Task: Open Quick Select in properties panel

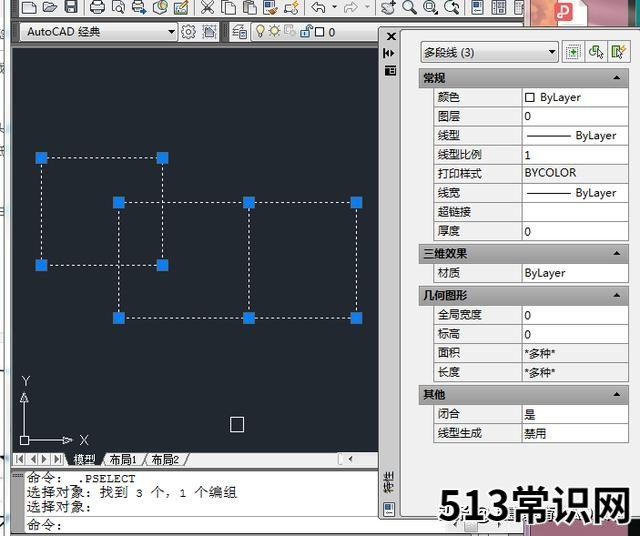Action: [618, 52]
